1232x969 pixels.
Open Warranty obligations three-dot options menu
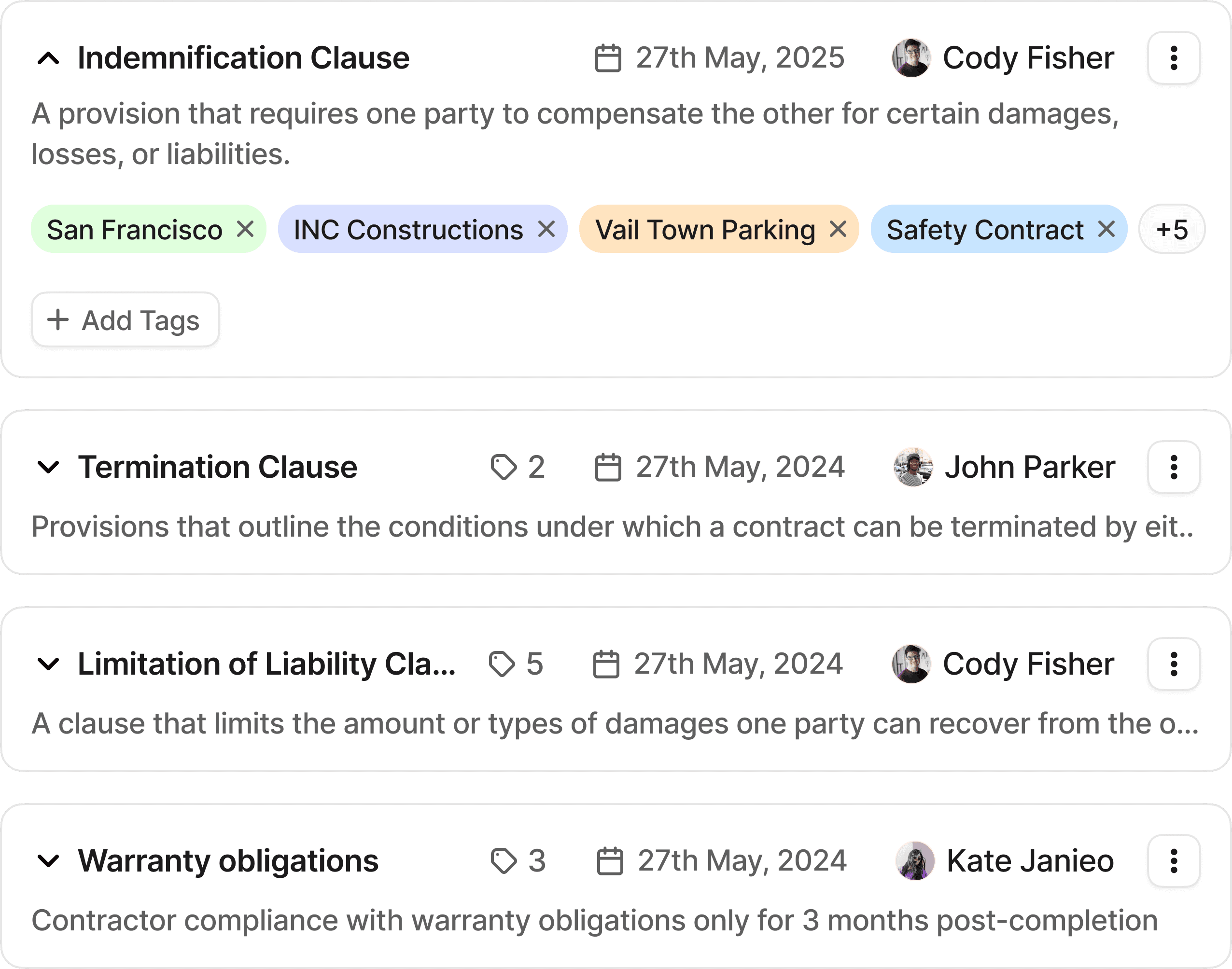(x=1174, y=861)
